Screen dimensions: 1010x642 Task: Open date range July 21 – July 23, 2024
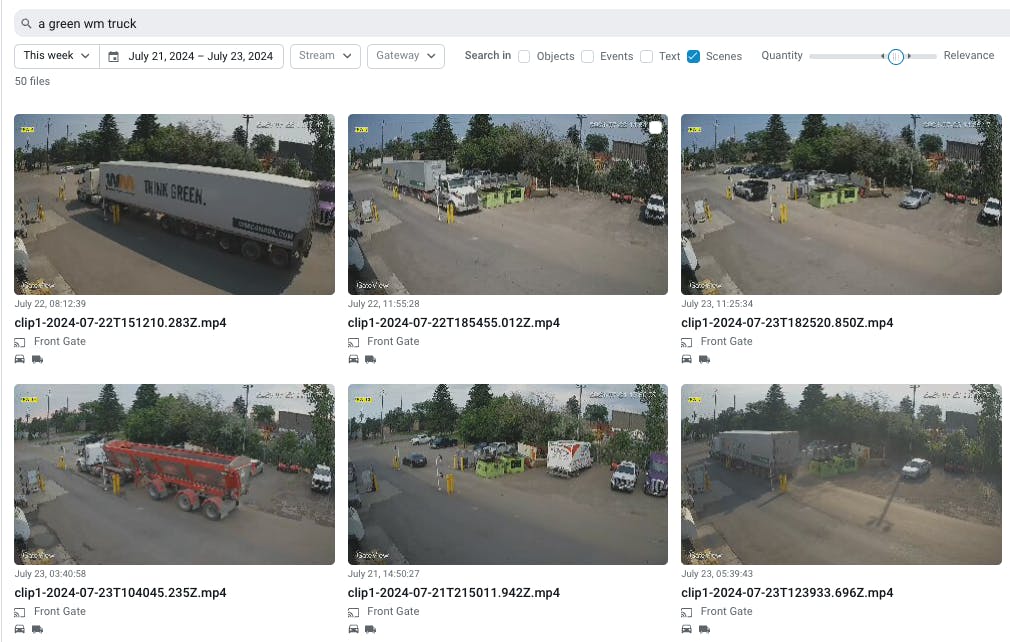point(200,56)
